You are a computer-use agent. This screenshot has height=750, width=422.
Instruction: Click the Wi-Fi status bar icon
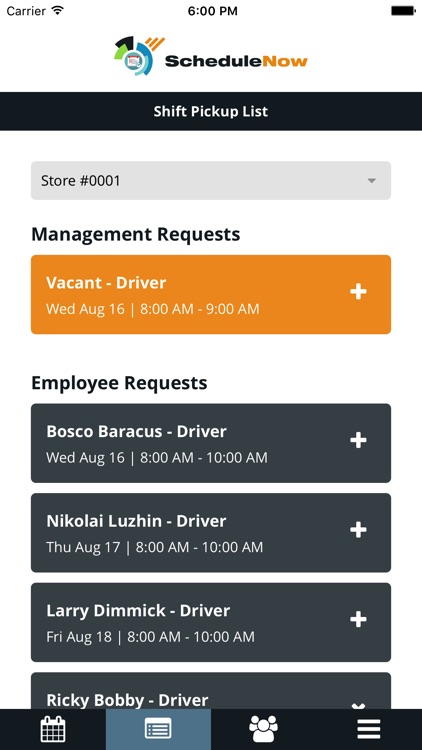click(x=58, y=11)
